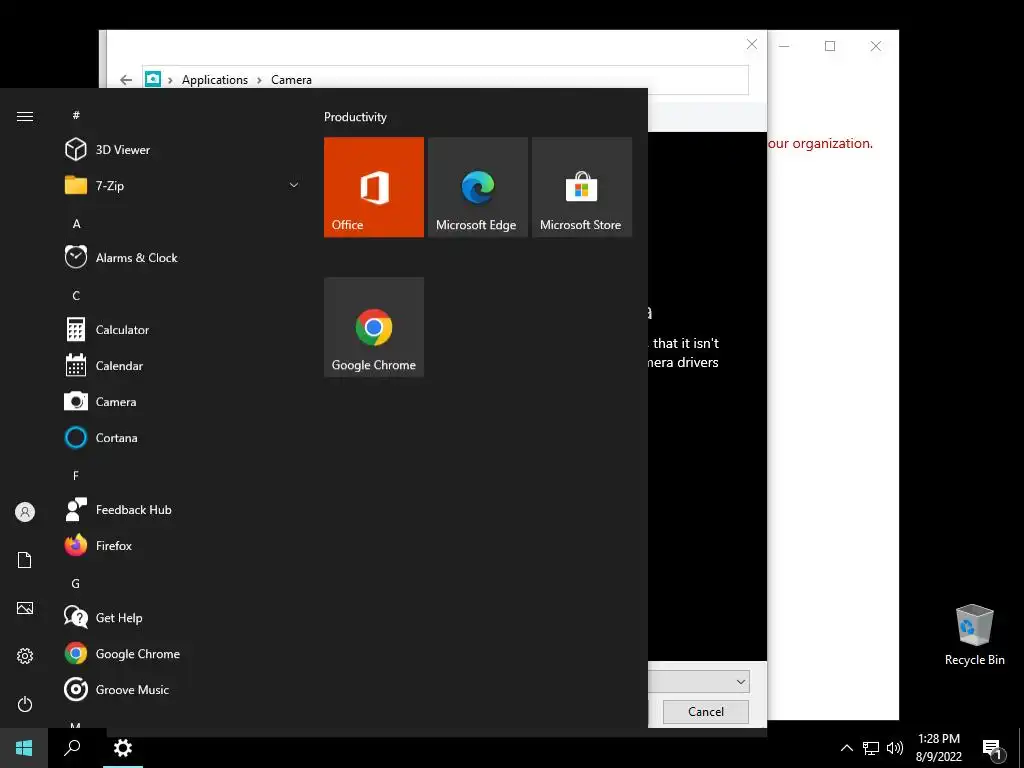The width and height of the screenshot is (1024, 768).
Task: Maximize the Settings window behind
Action: [830, 46]
